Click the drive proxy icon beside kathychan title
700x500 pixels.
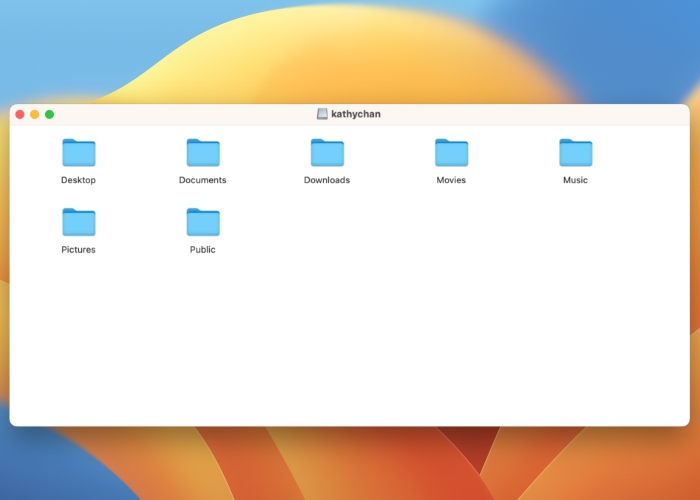pyautogui.click(x=322, y=114)
